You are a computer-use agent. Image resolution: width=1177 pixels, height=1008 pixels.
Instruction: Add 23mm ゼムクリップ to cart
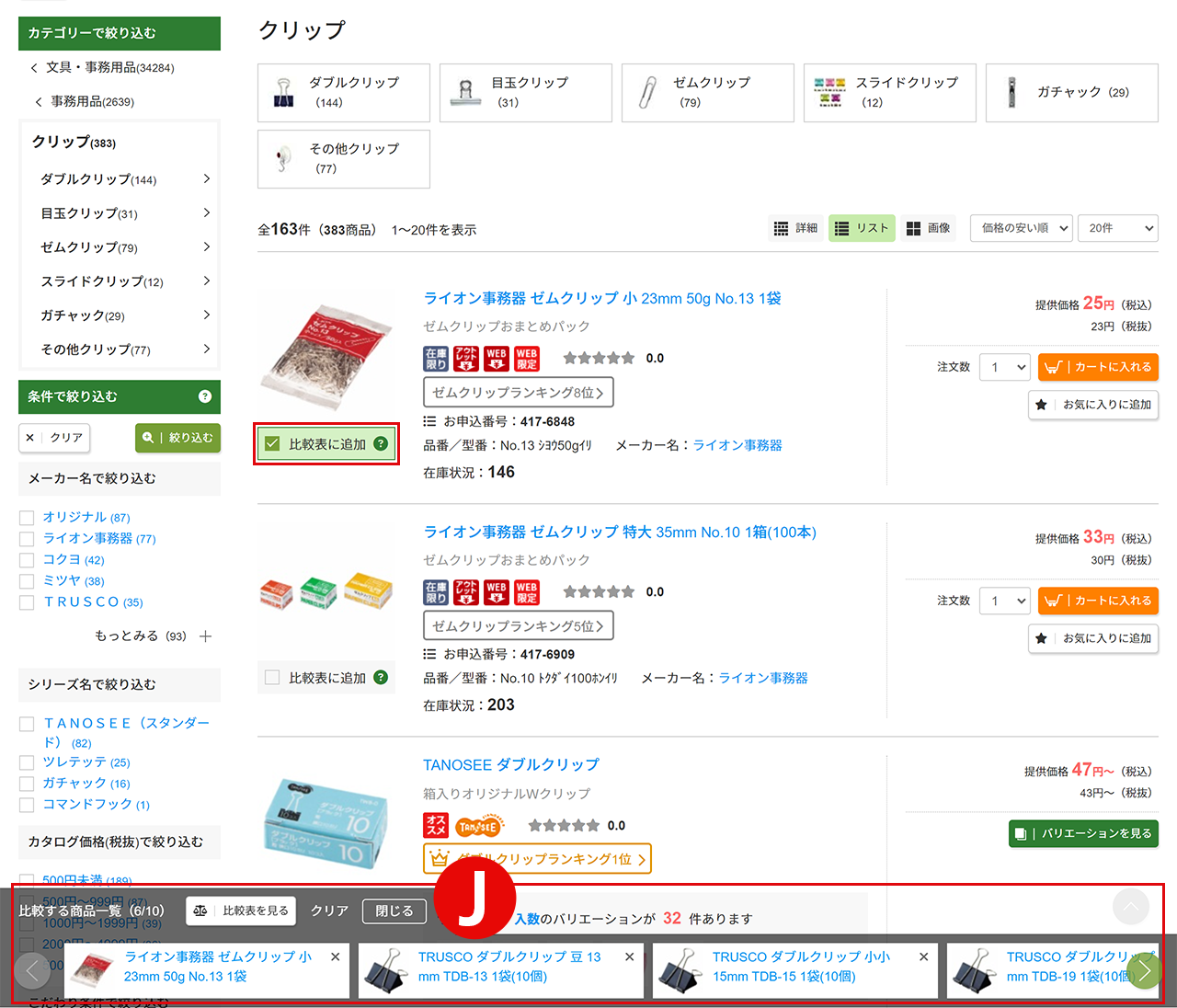coord(1098,367)
